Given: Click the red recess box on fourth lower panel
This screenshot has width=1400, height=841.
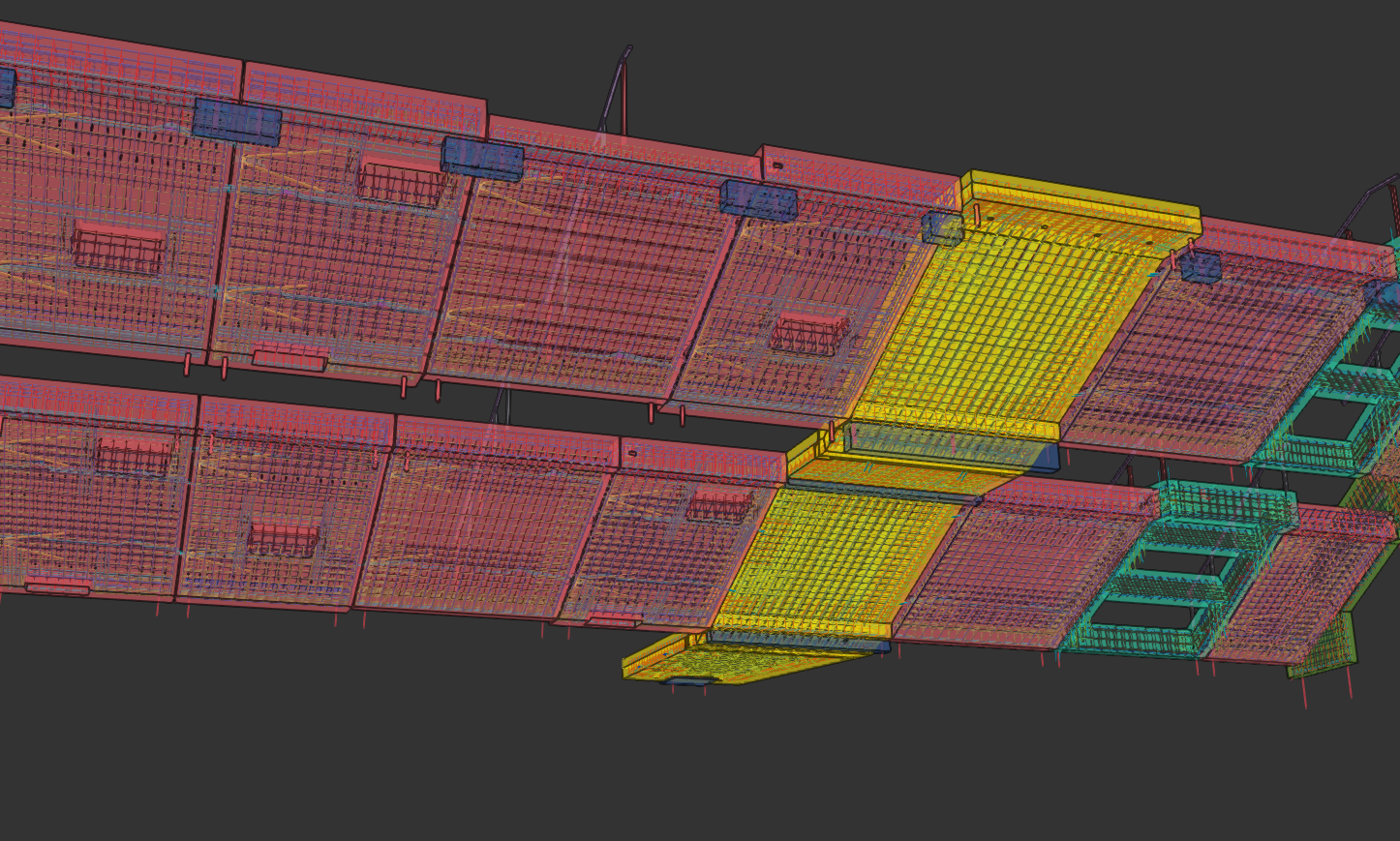Looking at the screenshot, I should [718, 504].
